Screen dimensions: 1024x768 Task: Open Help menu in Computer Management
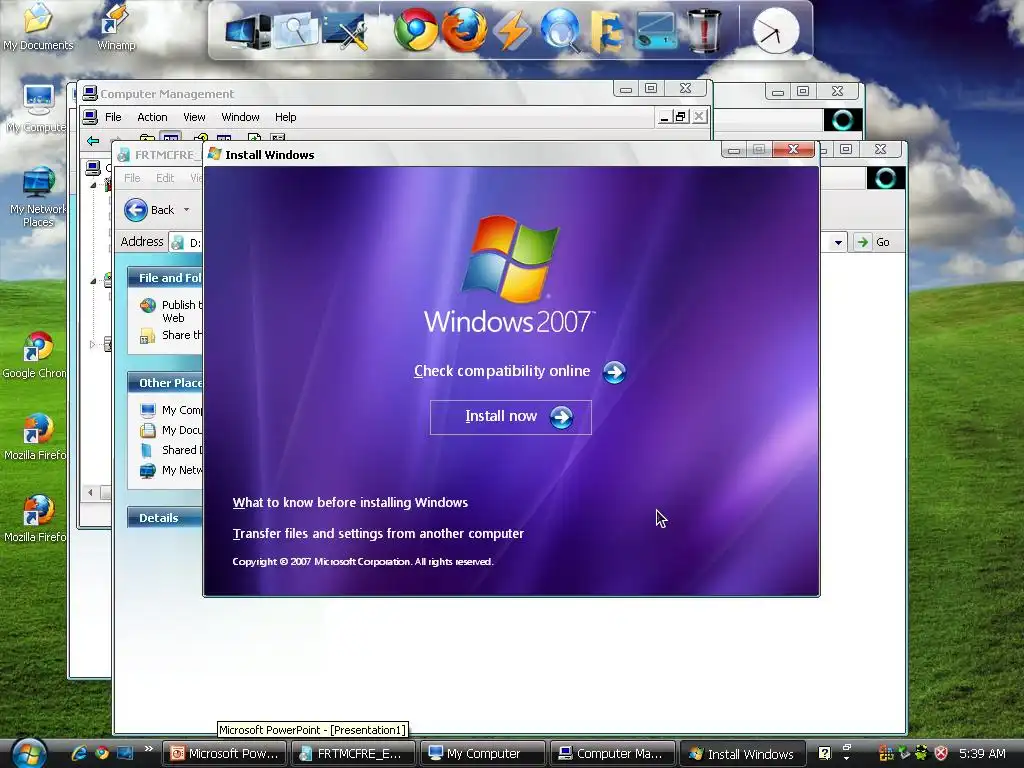[x=285, y=117]
